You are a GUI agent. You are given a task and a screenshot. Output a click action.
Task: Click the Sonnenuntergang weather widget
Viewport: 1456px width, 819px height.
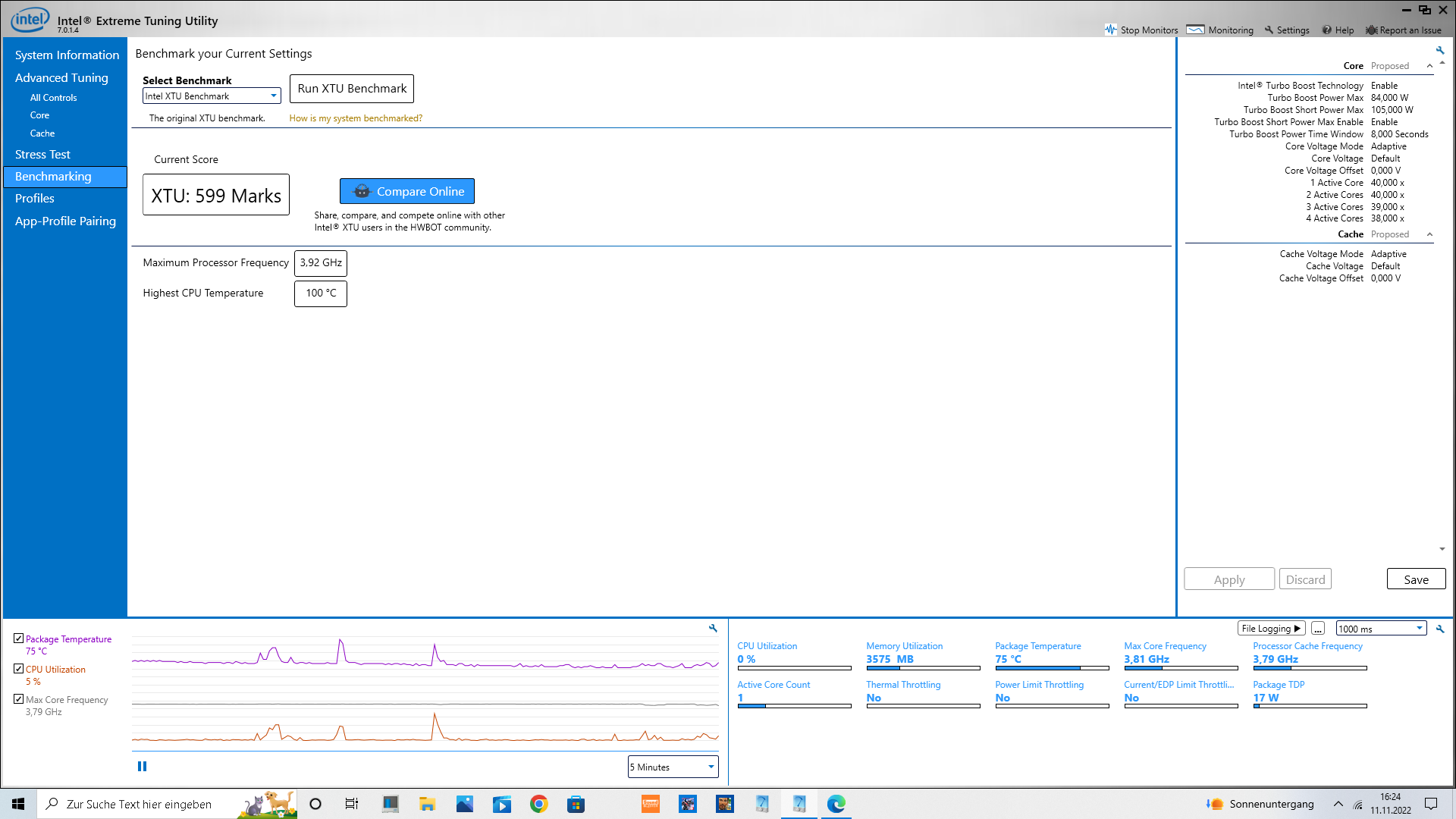[1260, 804]
